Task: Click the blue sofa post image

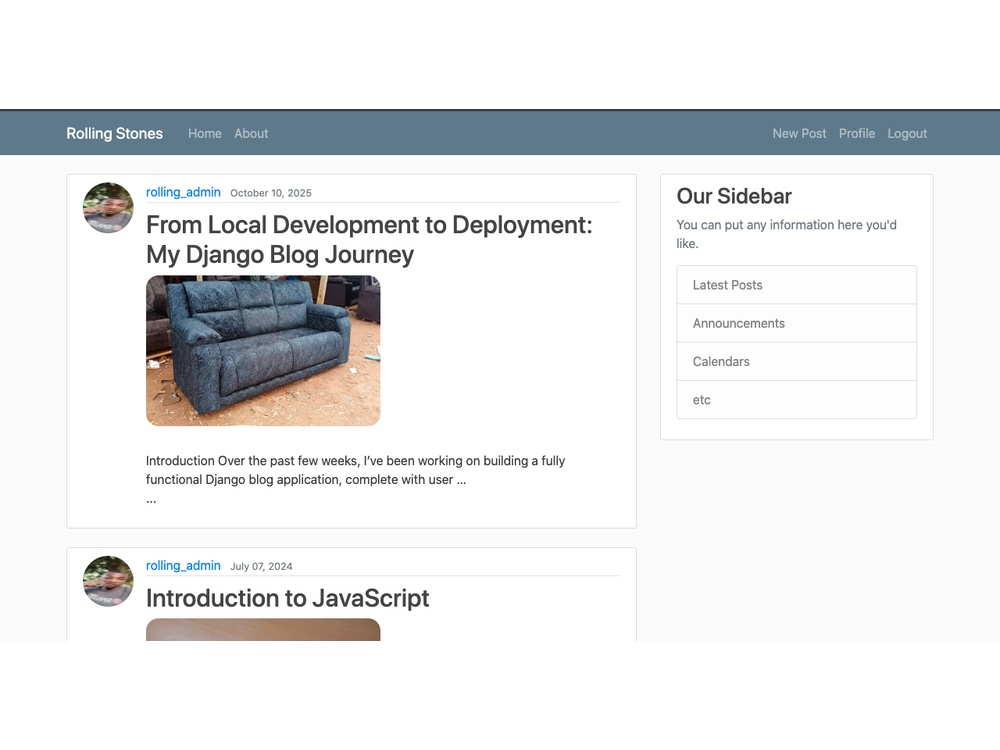Action: click(263, 351)
